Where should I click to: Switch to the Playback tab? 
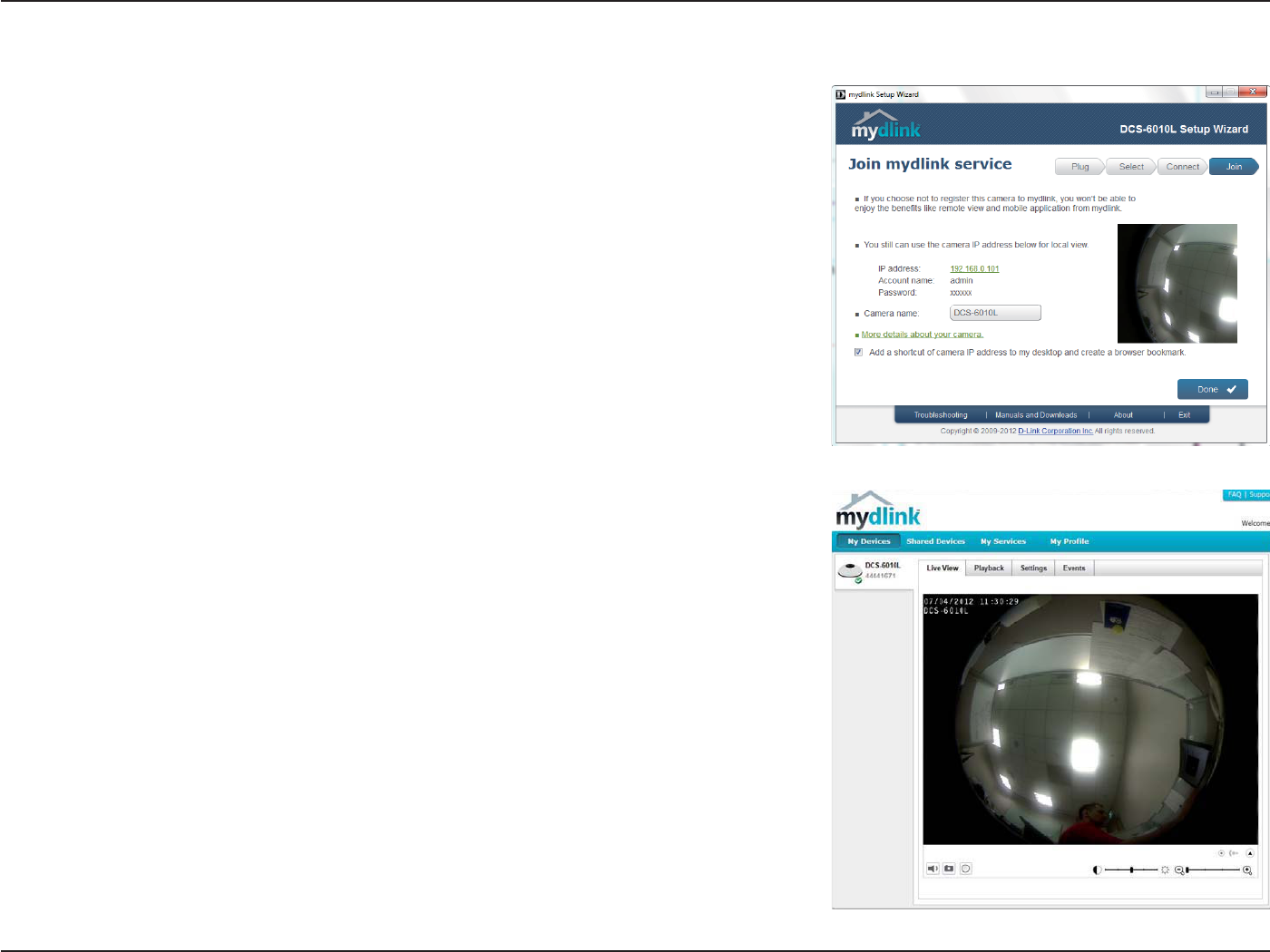point(989,568)
